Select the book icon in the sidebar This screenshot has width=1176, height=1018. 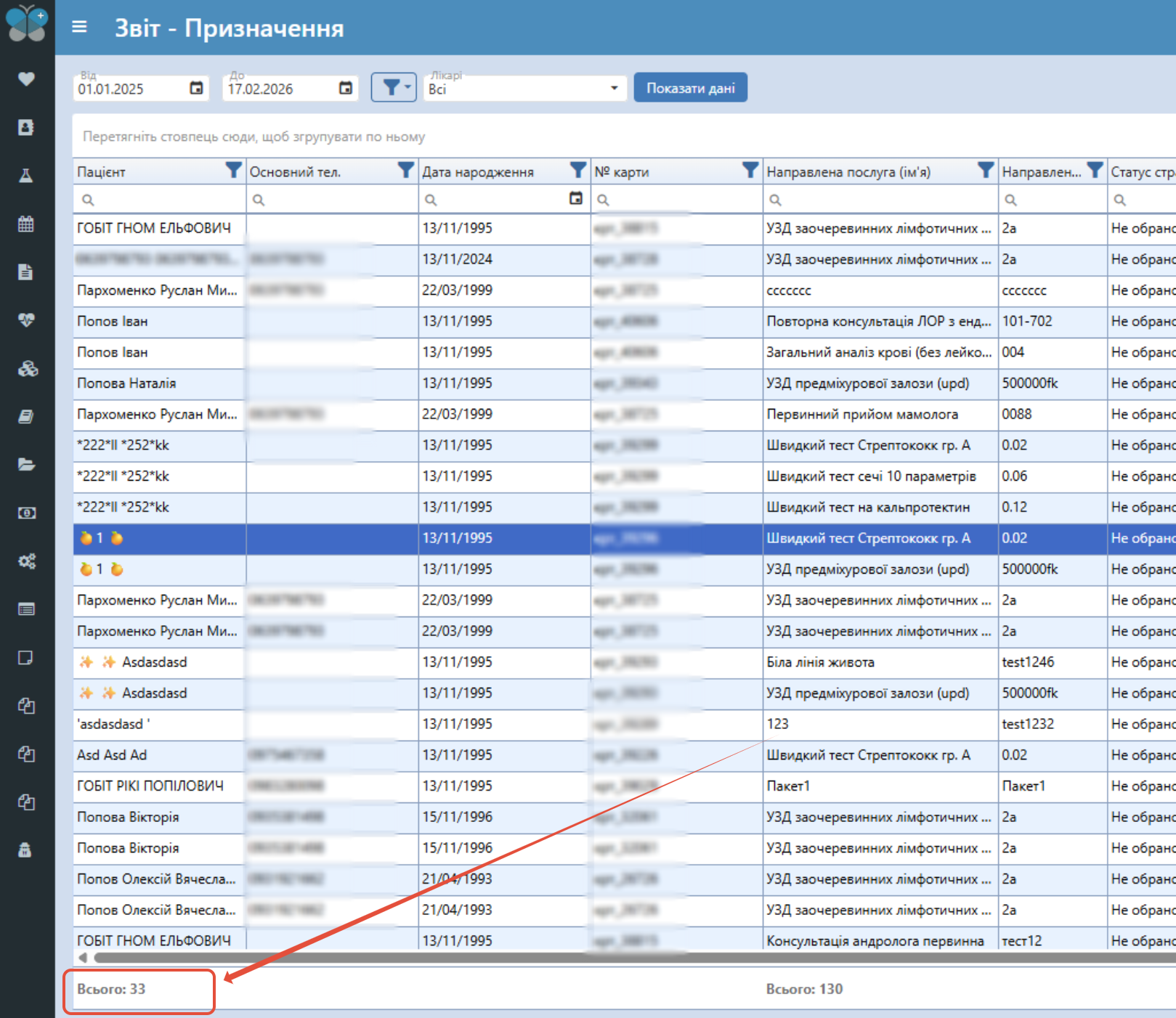[x=26, y=417]
